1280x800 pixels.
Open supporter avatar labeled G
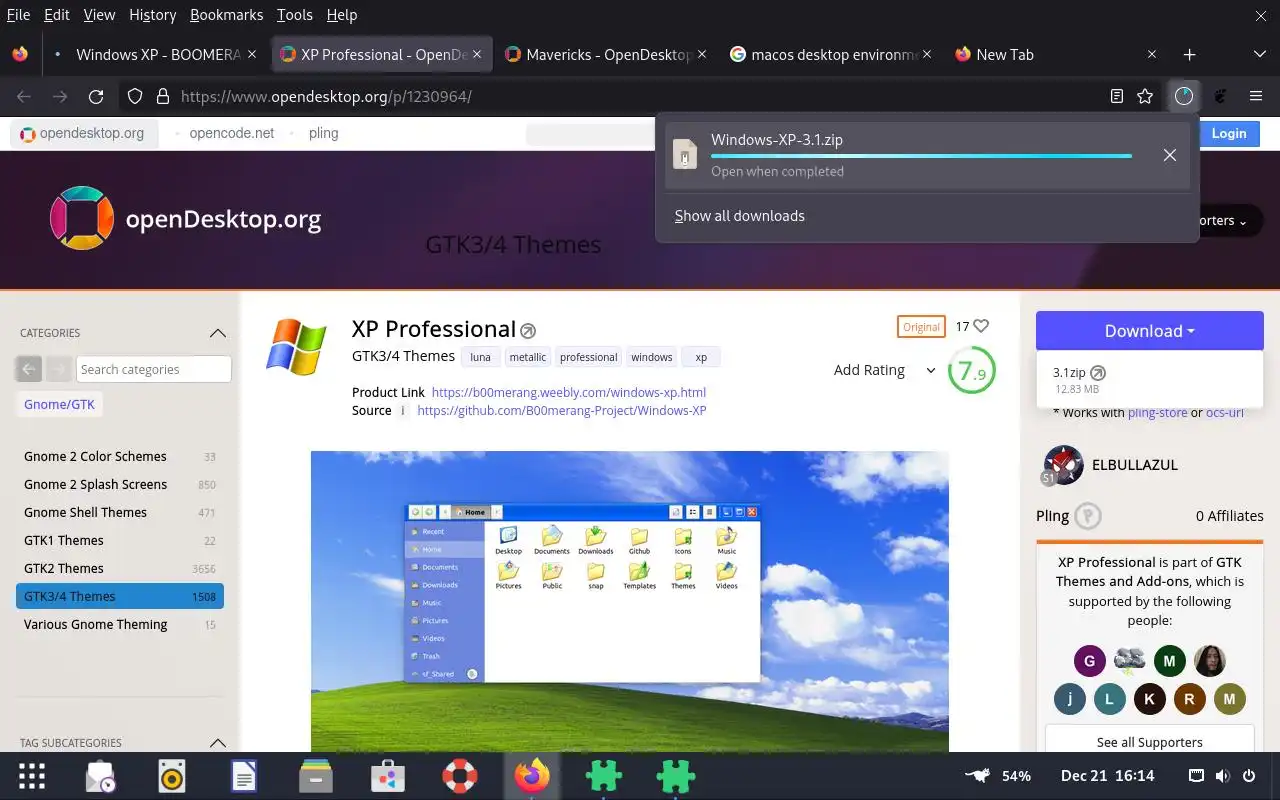point(1089,661)
